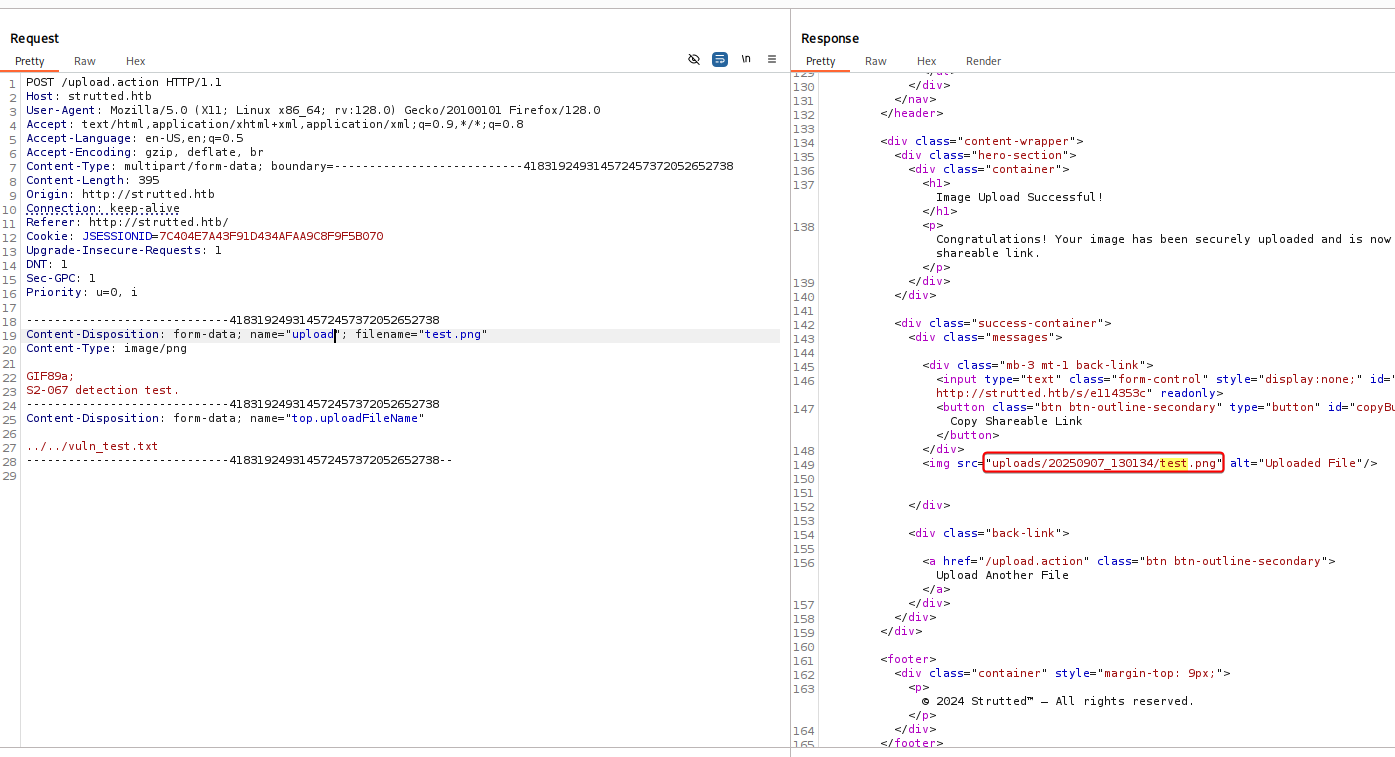Click the final boundary line ending with --
Image resolution: width=1395 pixels, height=757 pixels.
(239, 460)
